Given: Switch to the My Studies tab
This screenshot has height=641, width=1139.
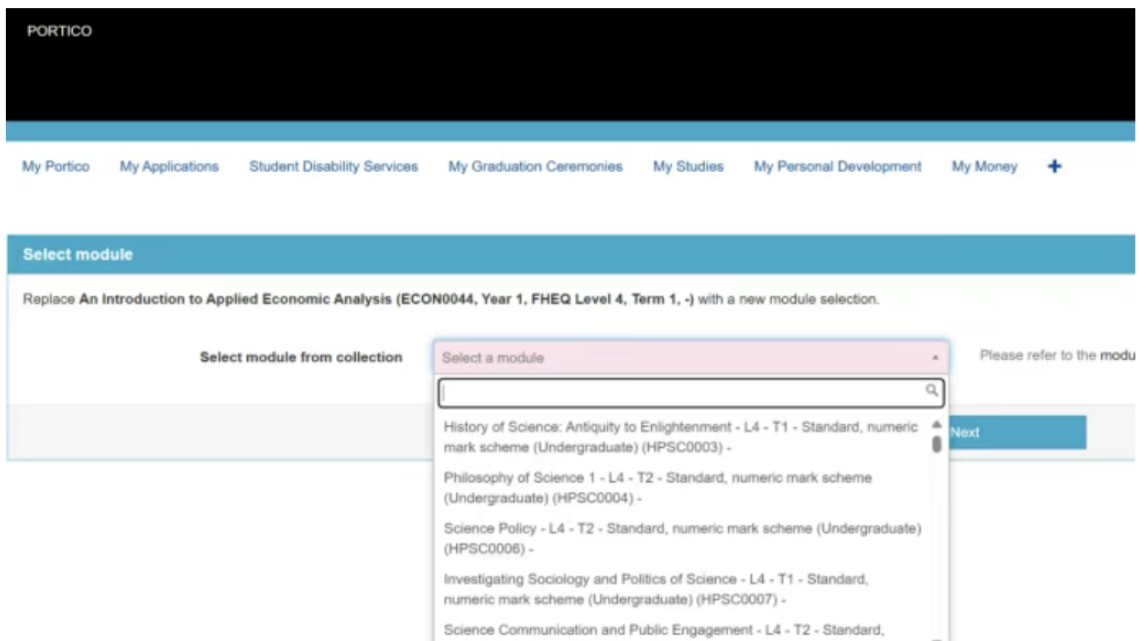Looking at the screenshot, I should [688, 167].
